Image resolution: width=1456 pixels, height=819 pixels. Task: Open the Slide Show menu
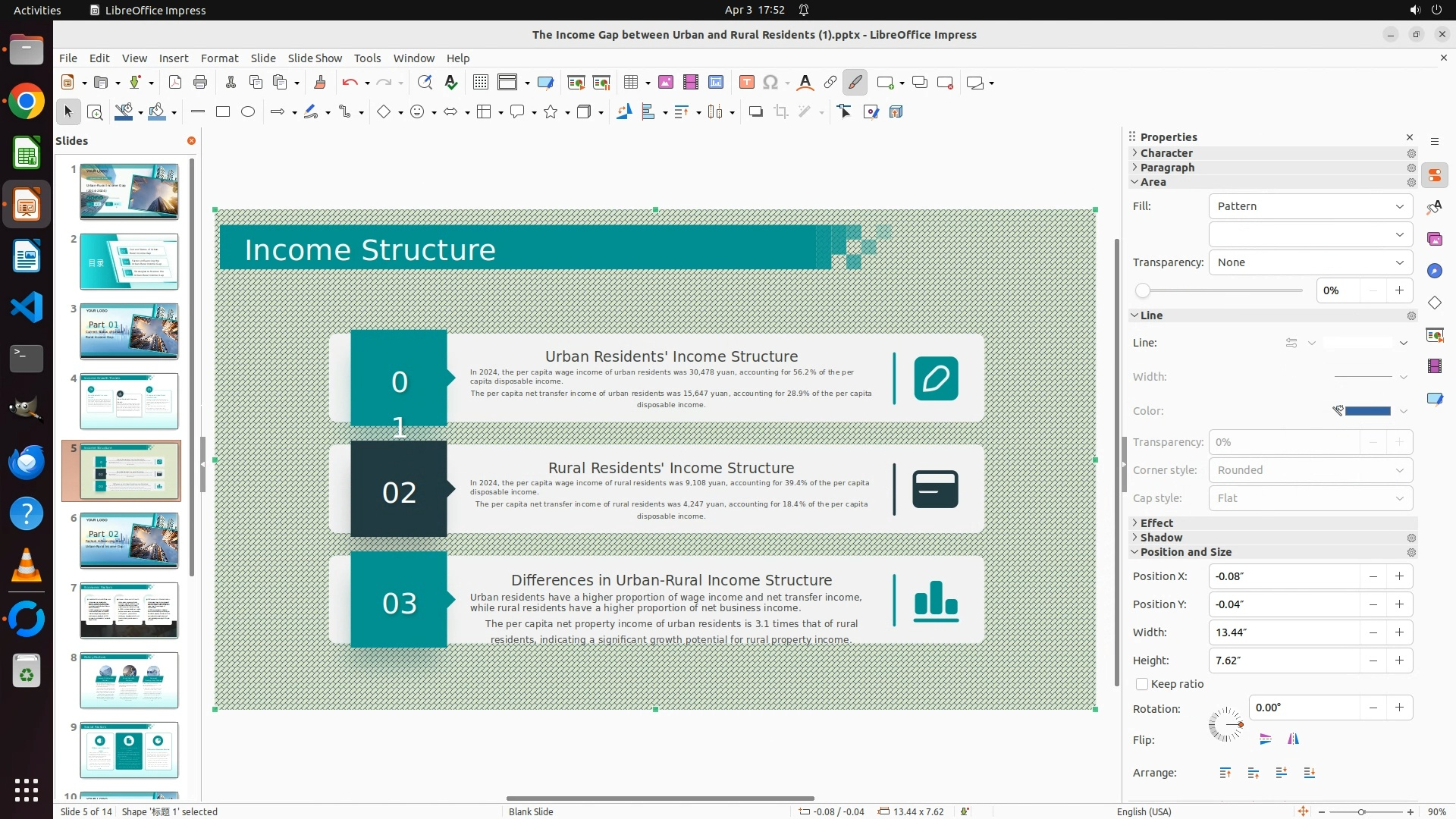pyautogui.click(x=315, y=58)
